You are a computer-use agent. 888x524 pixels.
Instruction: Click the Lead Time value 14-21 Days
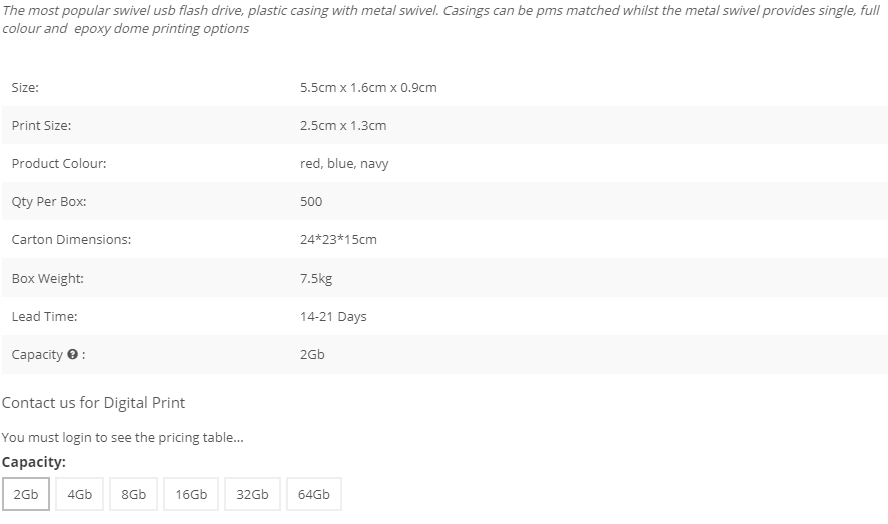coord(333,316)
